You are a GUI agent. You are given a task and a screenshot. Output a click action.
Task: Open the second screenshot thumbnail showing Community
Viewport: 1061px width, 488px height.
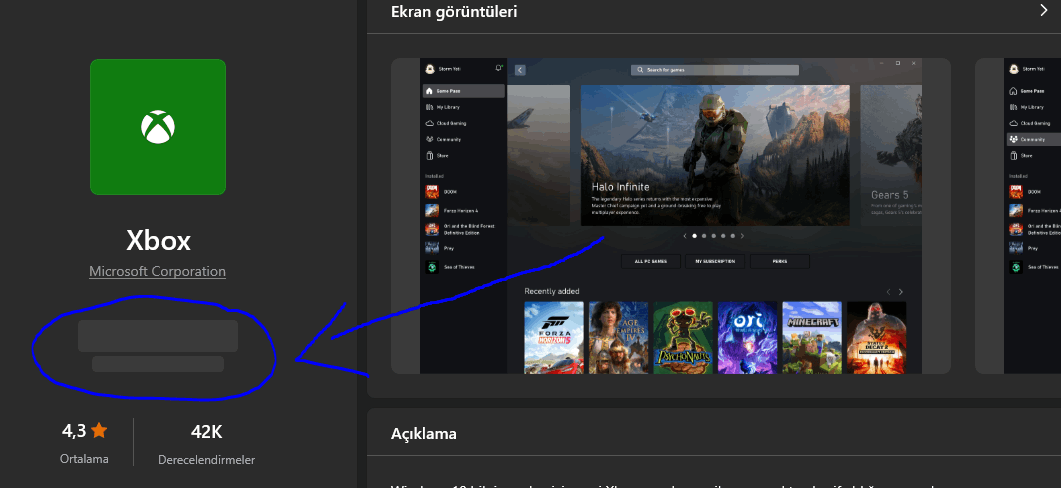[1018, 216]
